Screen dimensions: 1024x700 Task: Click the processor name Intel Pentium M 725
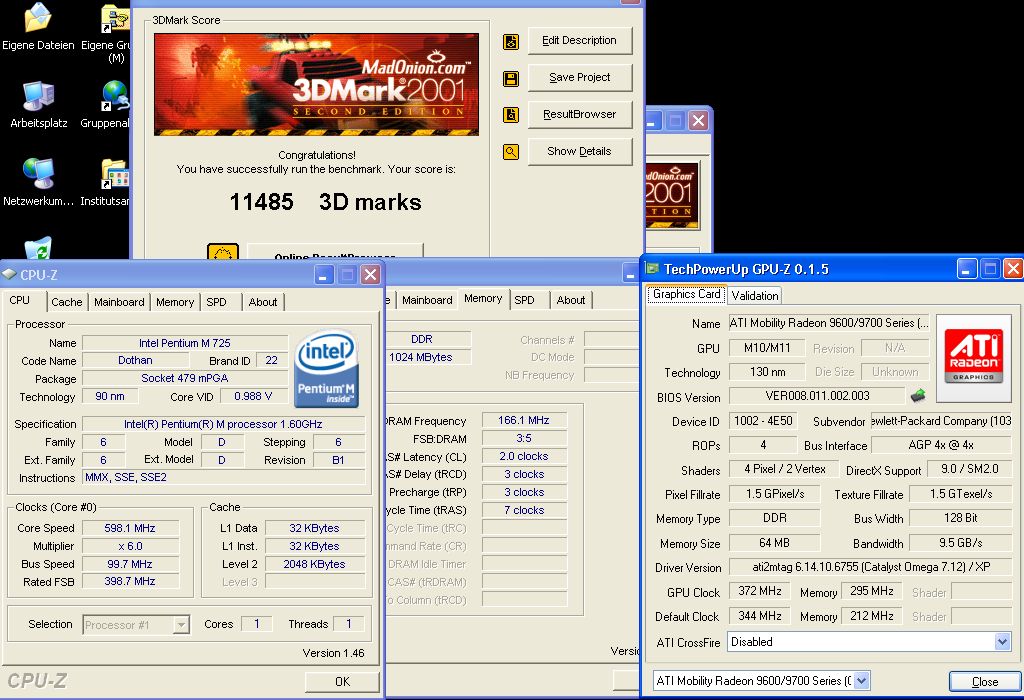185,343
